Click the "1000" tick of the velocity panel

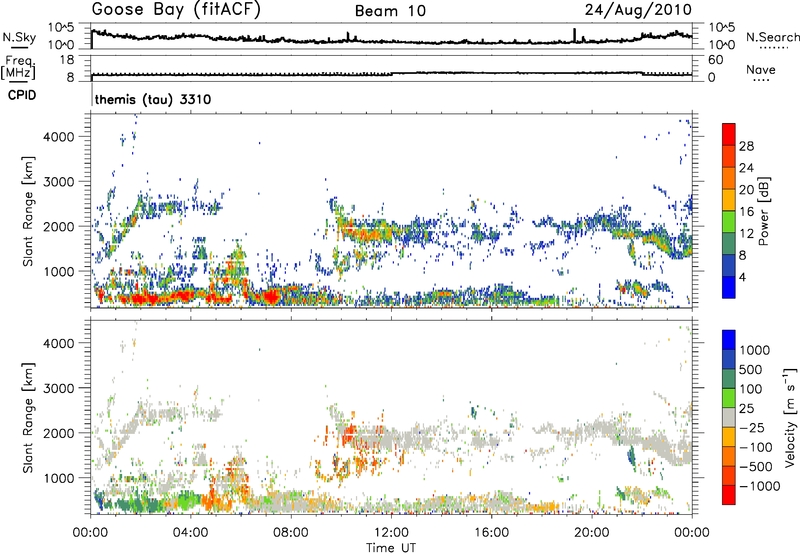pos(59,478)
